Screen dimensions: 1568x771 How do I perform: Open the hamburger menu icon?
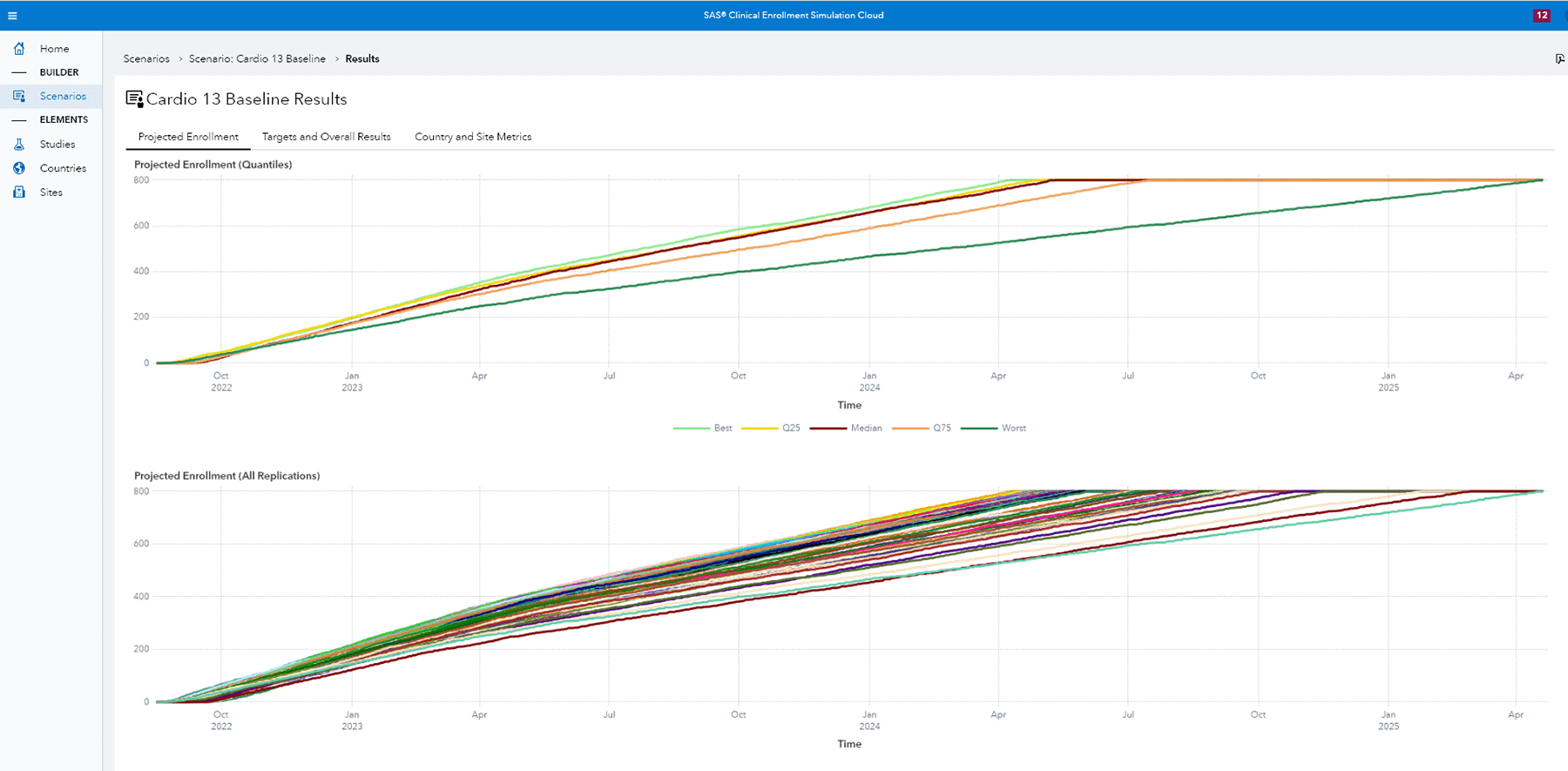[x=12, y=16]
